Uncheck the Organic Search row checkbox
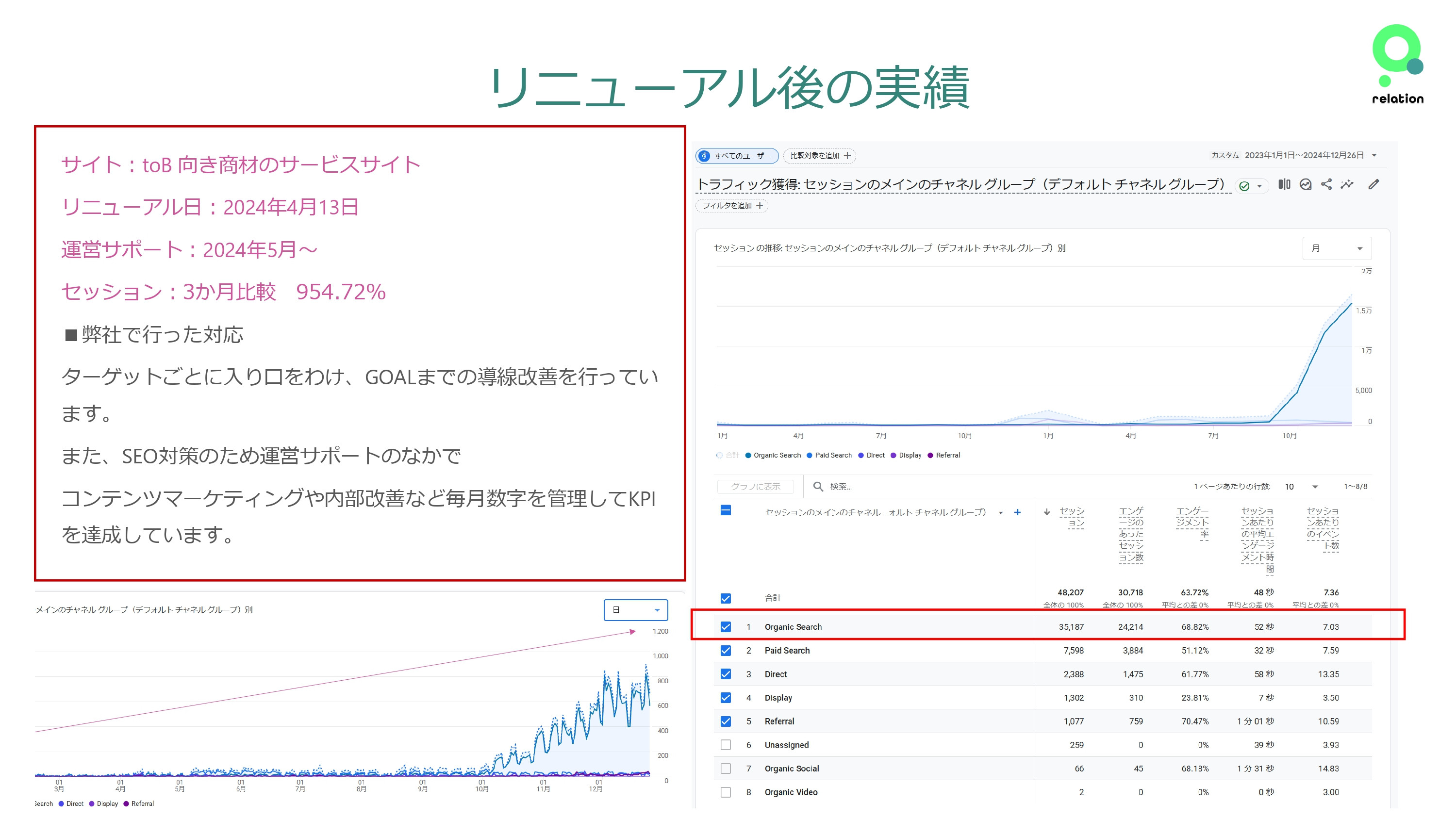Screen dimensions: 1456x819 click(x=726, y=626)
